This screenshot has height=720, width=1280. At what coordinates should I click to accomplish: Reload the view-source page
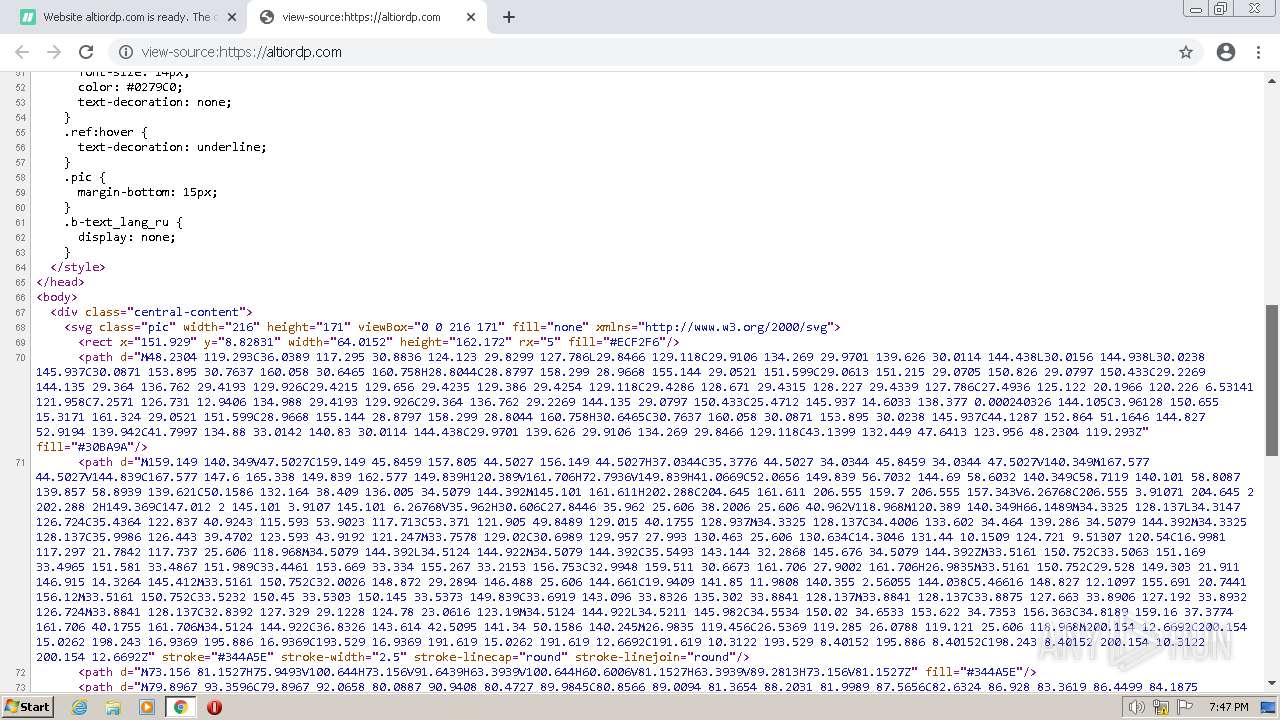(86, 52)
